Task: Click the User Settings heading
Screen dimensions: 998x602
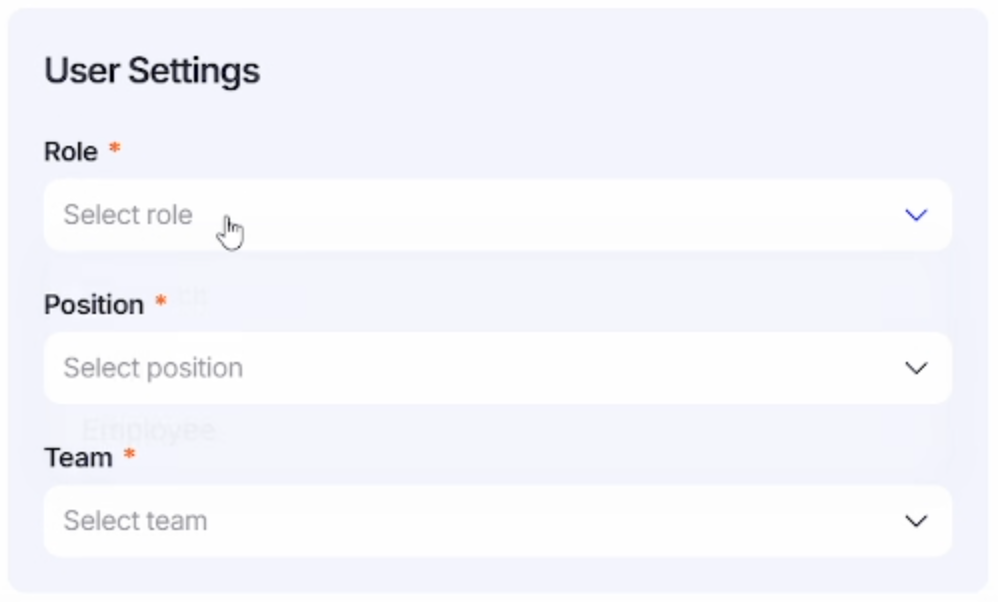Action: click(152, 71)
